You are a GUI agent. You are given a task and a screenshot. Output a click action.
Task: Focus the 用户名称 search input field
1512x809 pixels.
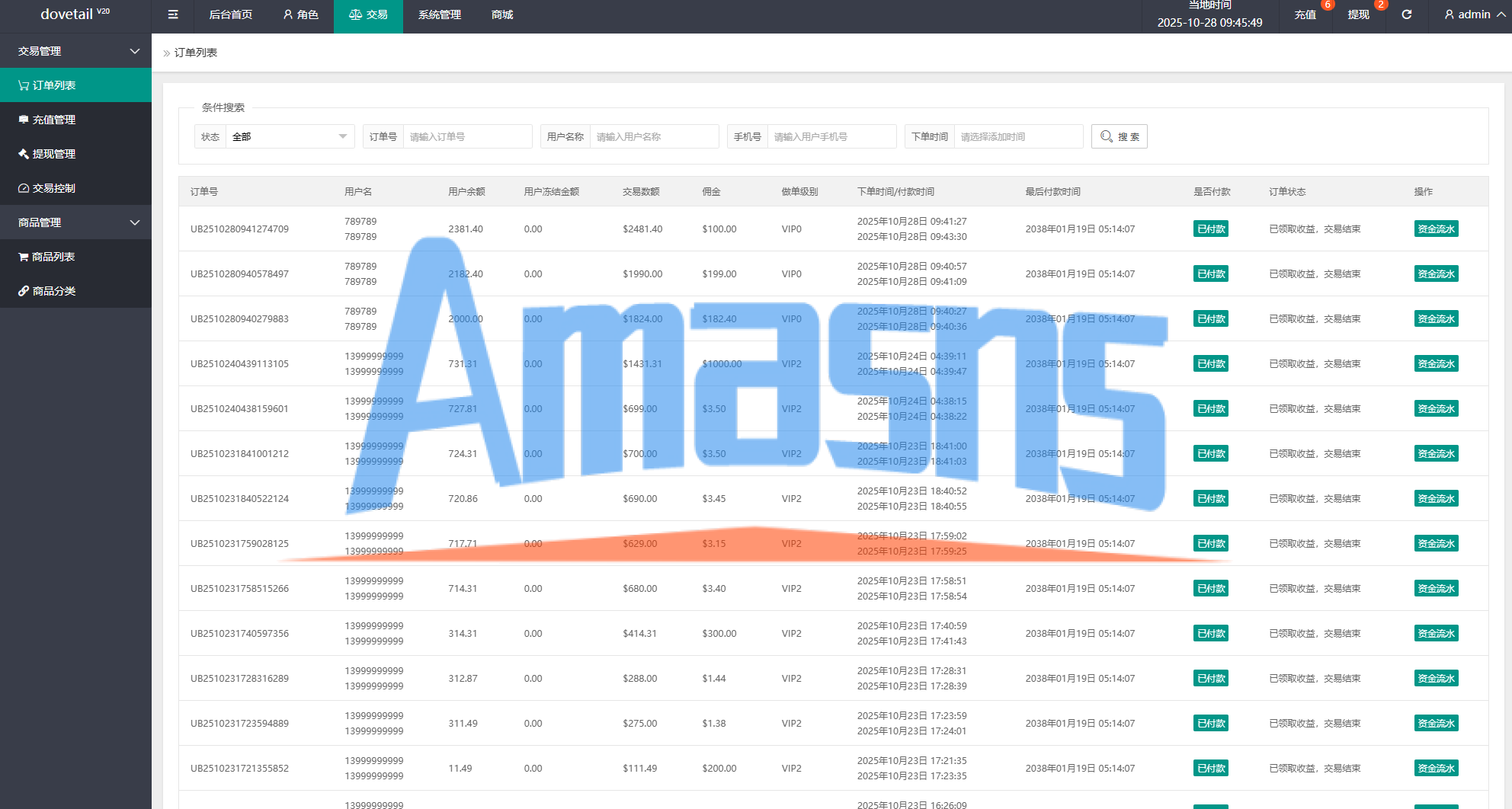click(654, 136)
